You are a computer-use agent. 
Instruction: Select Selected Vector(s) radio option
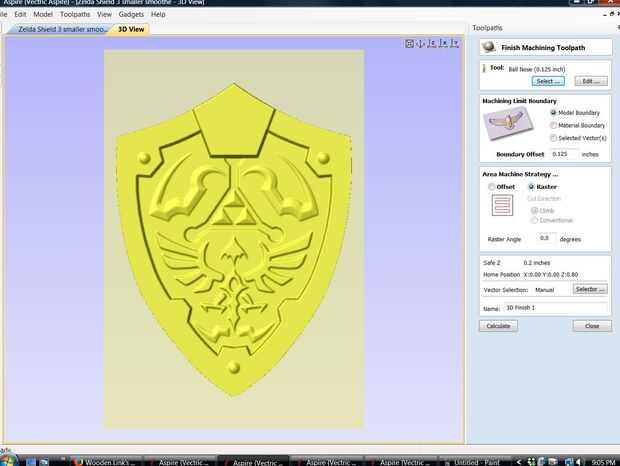tap(553, 138)
